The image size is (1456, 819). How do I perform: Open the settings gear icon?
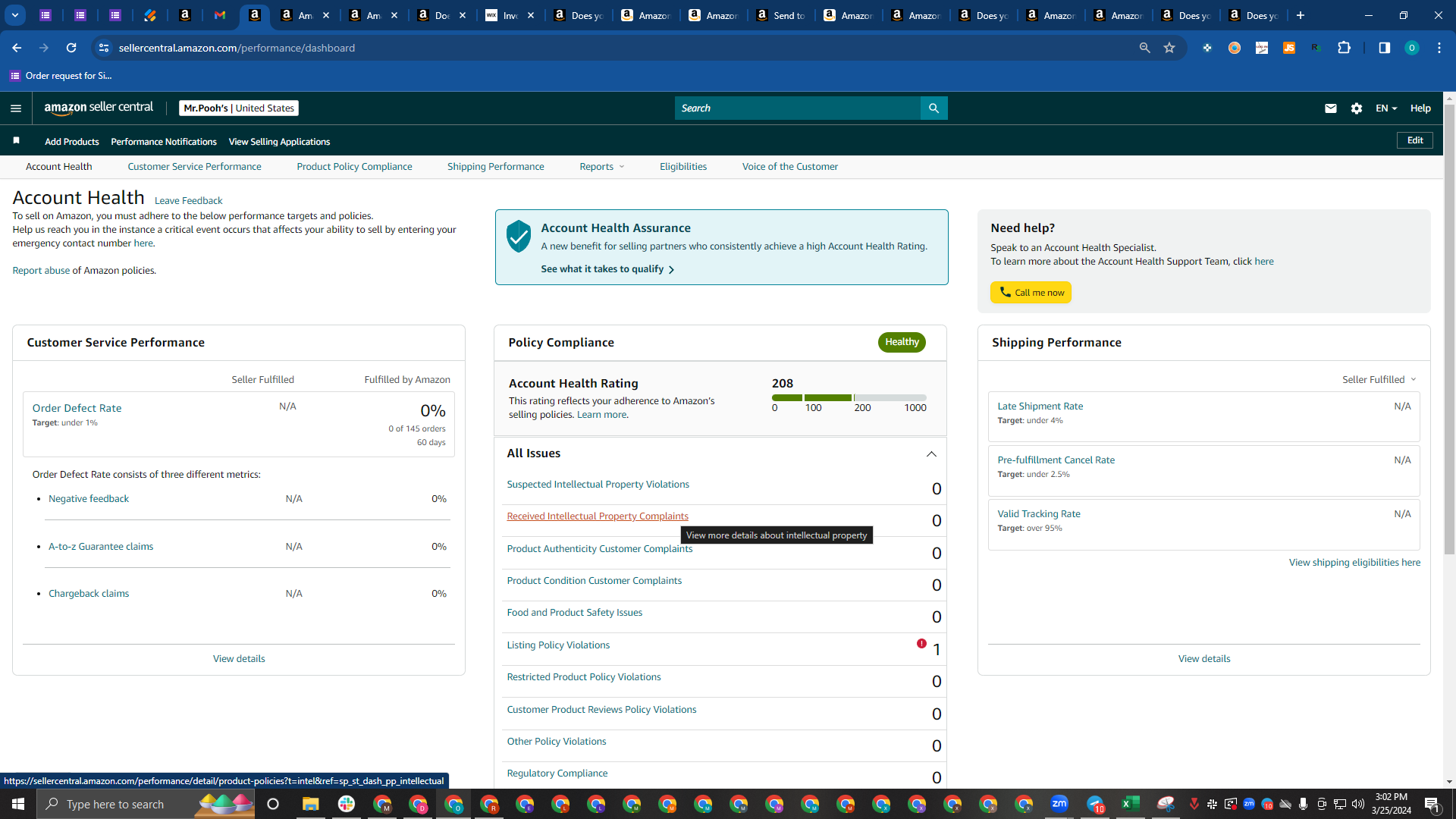point(1357,108)
